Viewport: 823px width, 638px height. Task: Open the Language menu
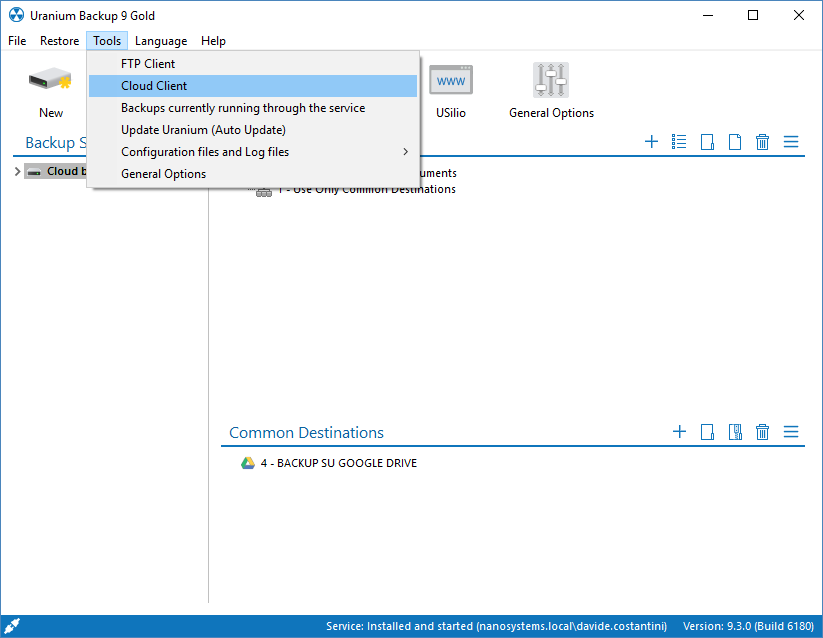[161, 41]
